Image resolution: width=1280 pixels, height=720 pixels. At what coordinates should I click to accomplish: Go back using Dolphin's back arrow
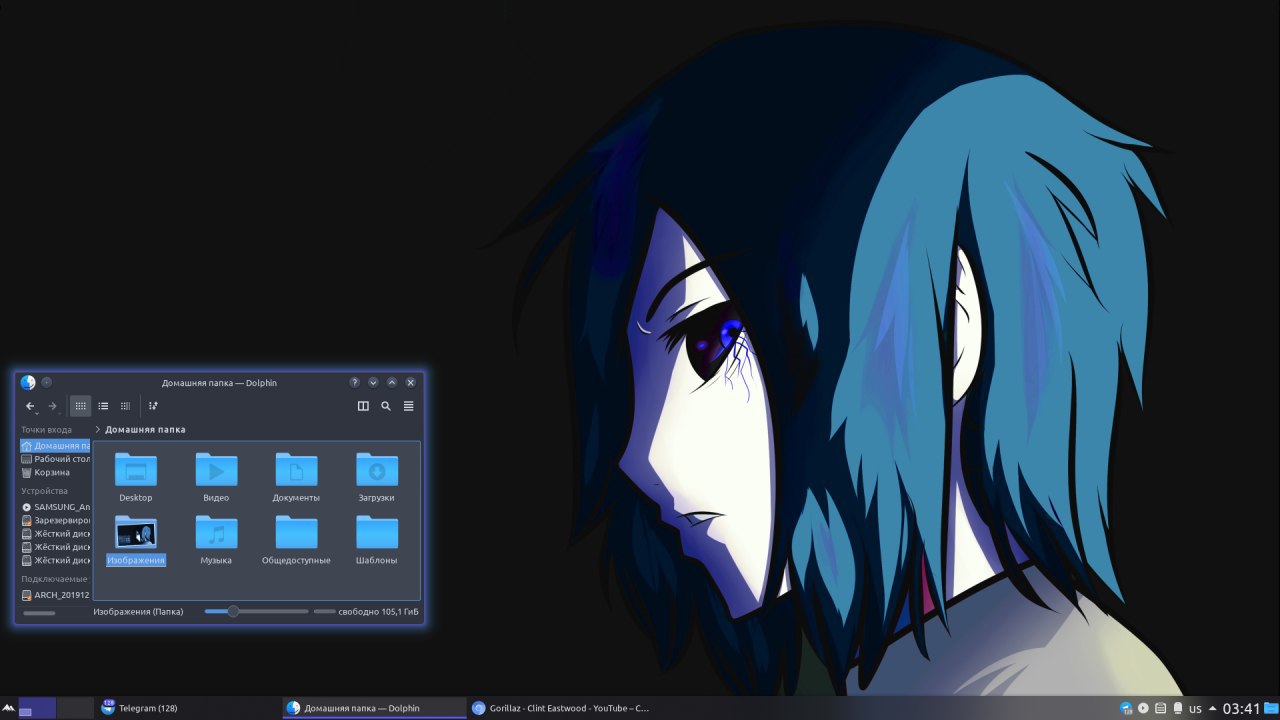[30, 406]
